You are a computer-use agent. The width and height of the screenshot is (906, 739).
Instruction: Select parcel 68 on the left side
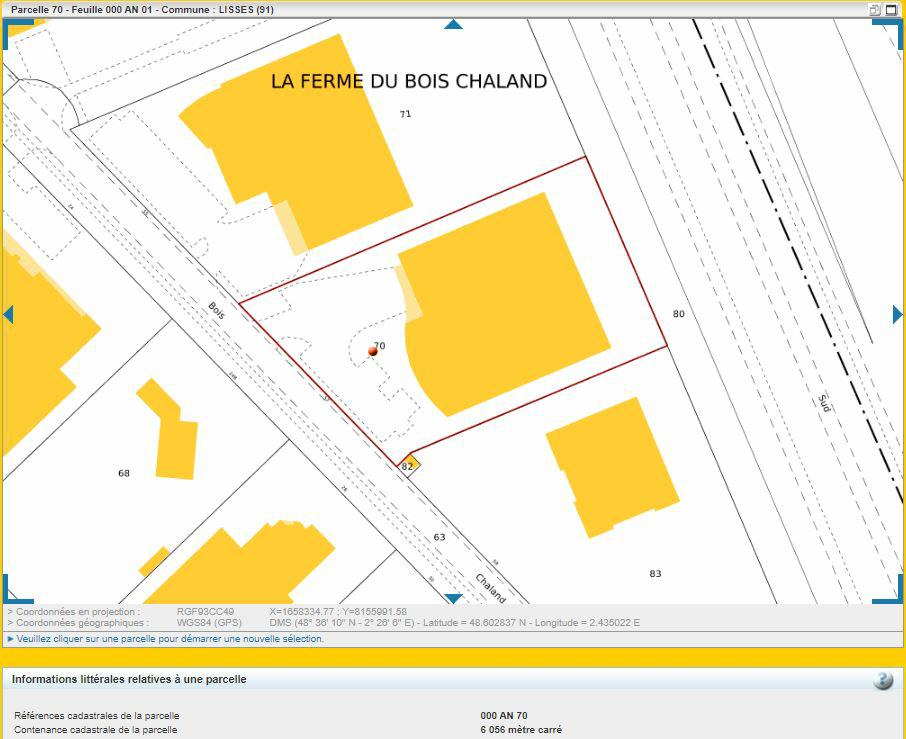tap(123, 473)
